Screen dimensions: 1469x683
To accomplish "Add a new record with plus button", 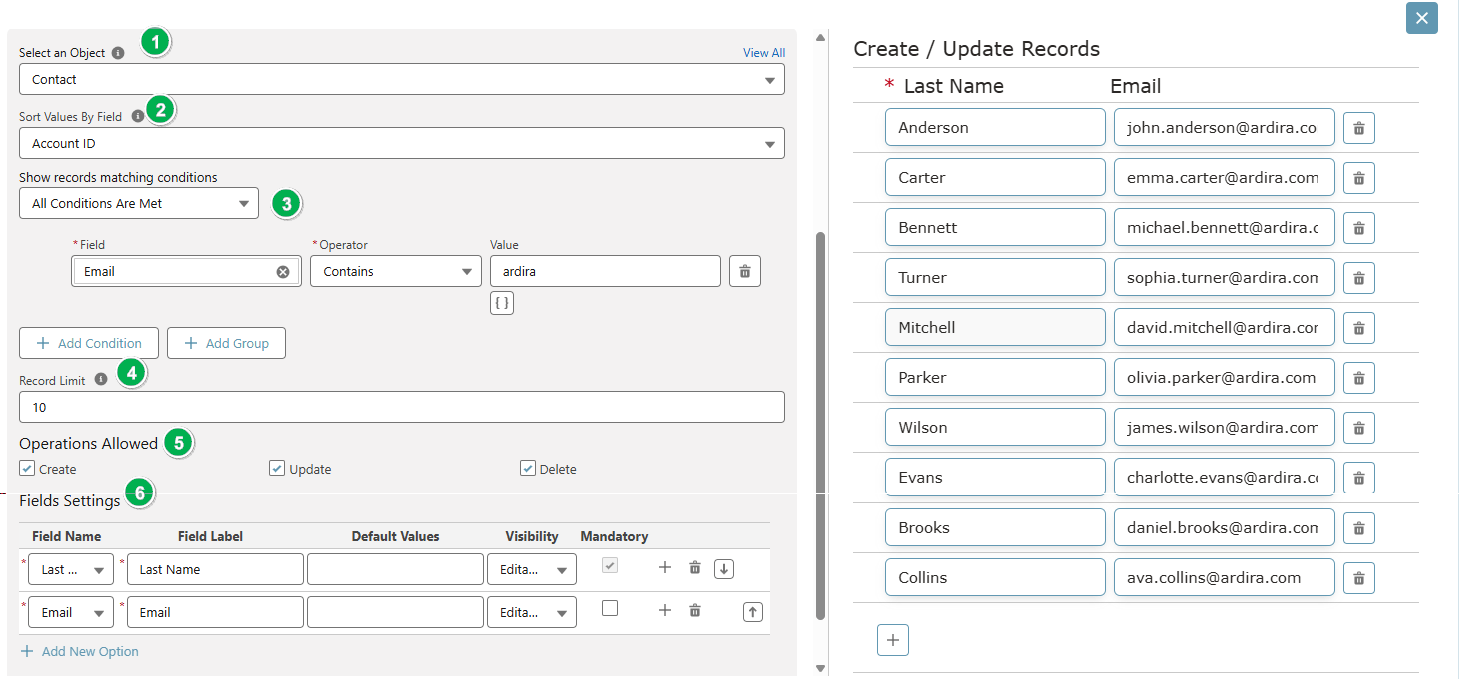I will (x=893, y=640).
